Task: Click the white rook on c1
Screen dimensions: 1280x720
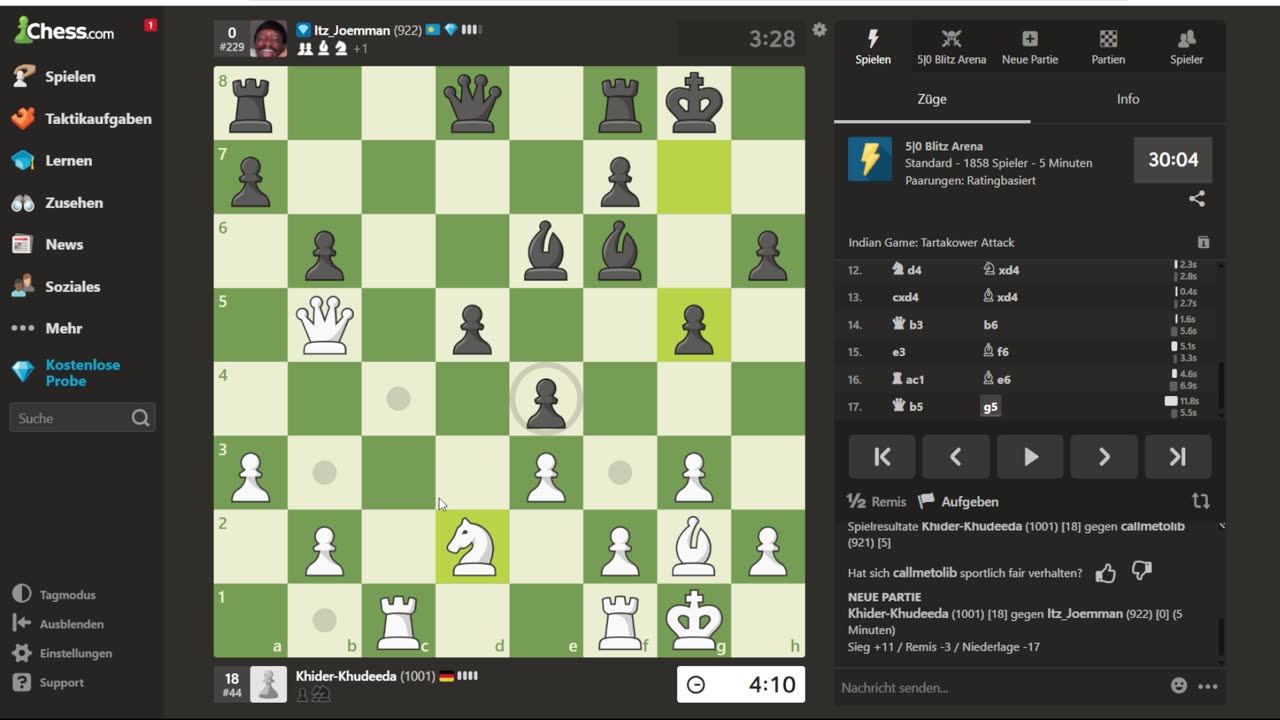Action: pyautogui.click(x=398, y=621)
